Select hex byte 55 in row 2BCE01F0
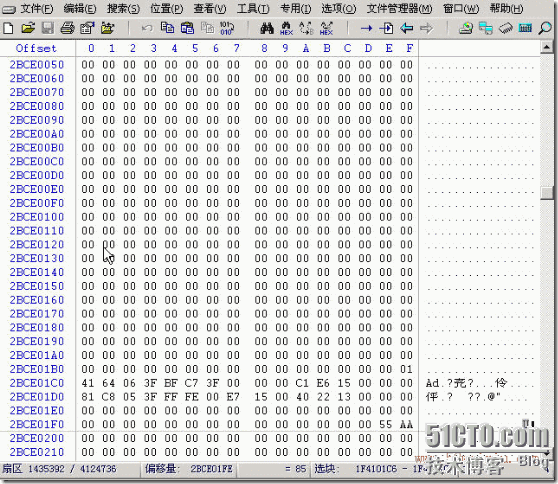Viewport: 558px width, 484px height. (385, 425)
